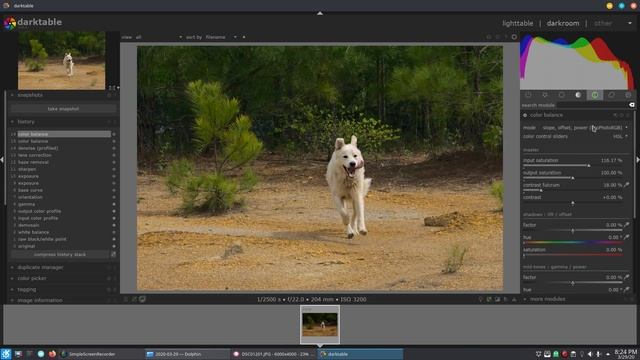Click the search module input field

click(592, 105)
